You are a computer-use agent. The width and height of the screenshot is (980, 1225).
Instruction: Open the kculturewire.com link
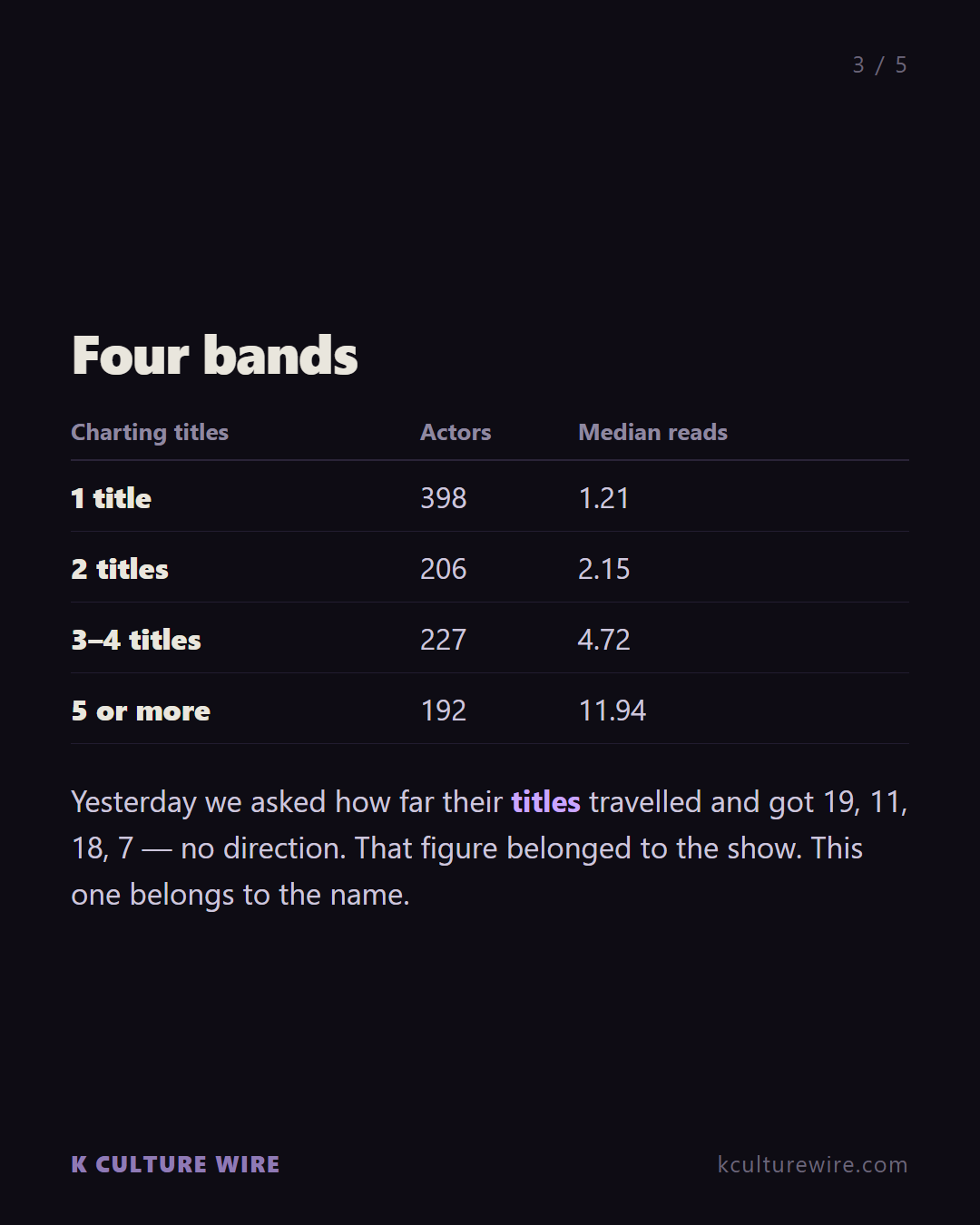[812, 1164]
